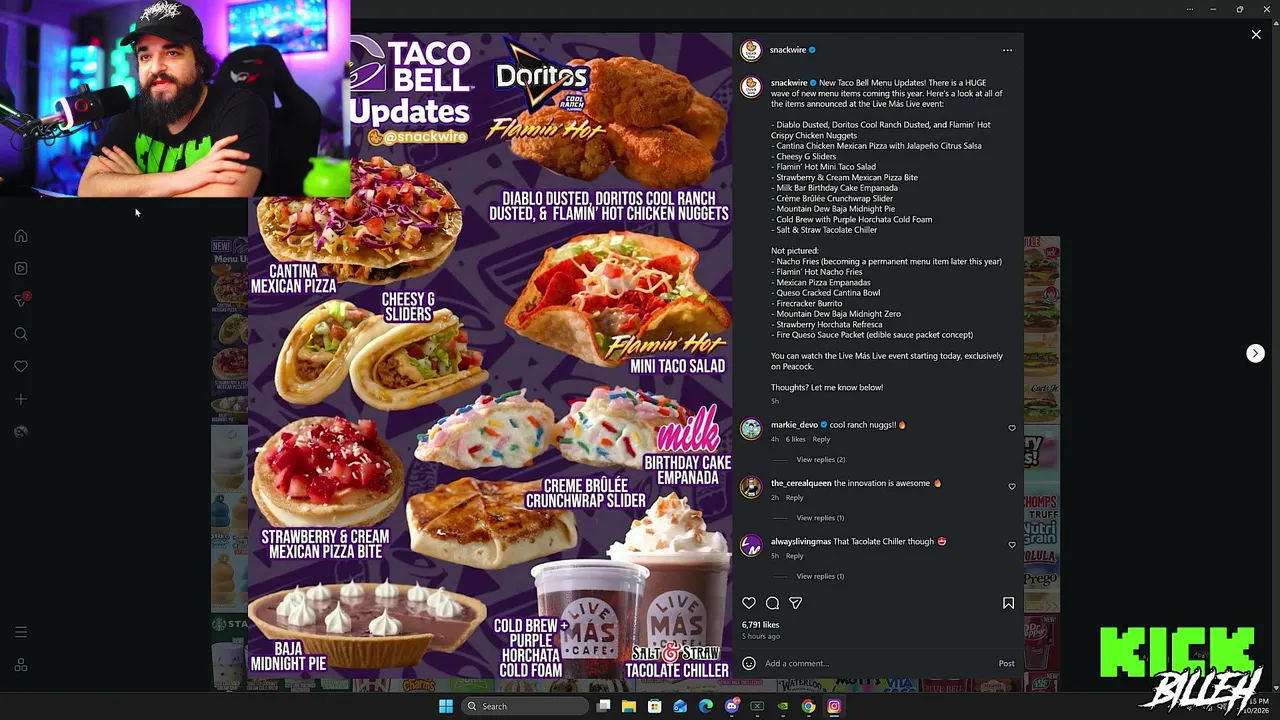Click the Post comment button
Screen dimensions: 1280x720
[x=1006, y=663]
